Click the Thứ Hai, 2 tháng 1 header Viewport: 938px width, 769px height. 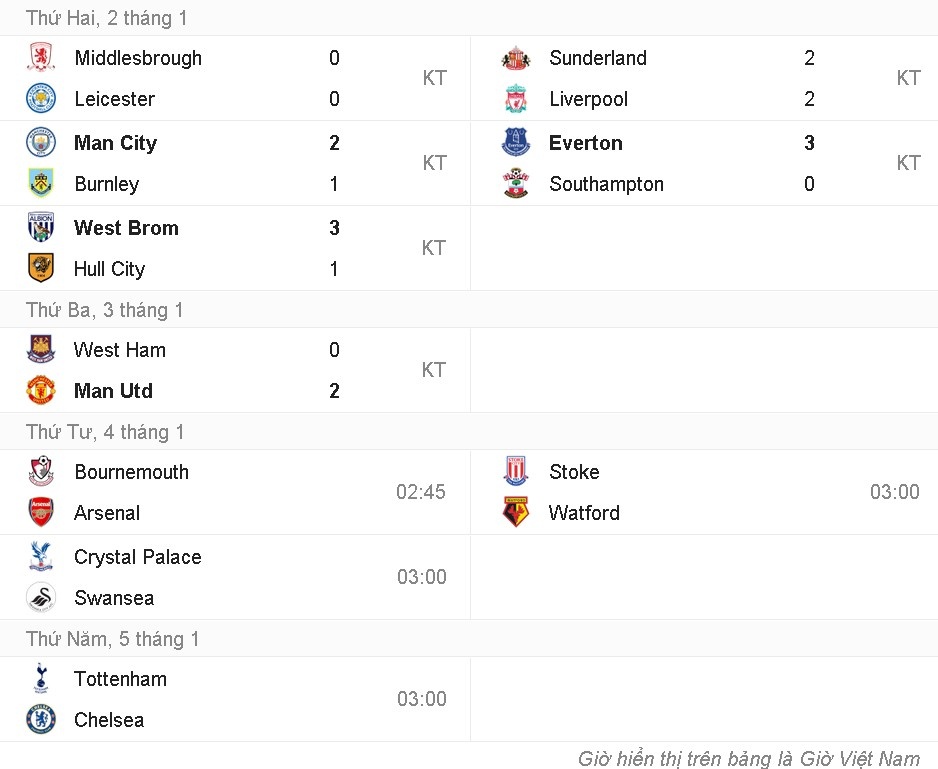tap(106, 18)
